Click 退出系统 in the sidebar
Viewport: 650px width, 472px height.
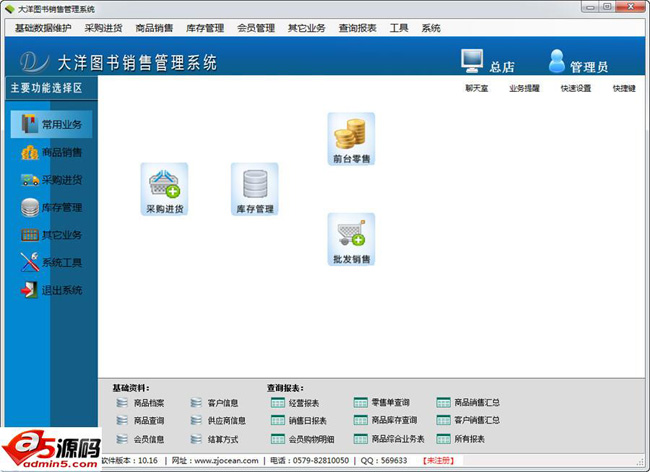pos(51,290)
